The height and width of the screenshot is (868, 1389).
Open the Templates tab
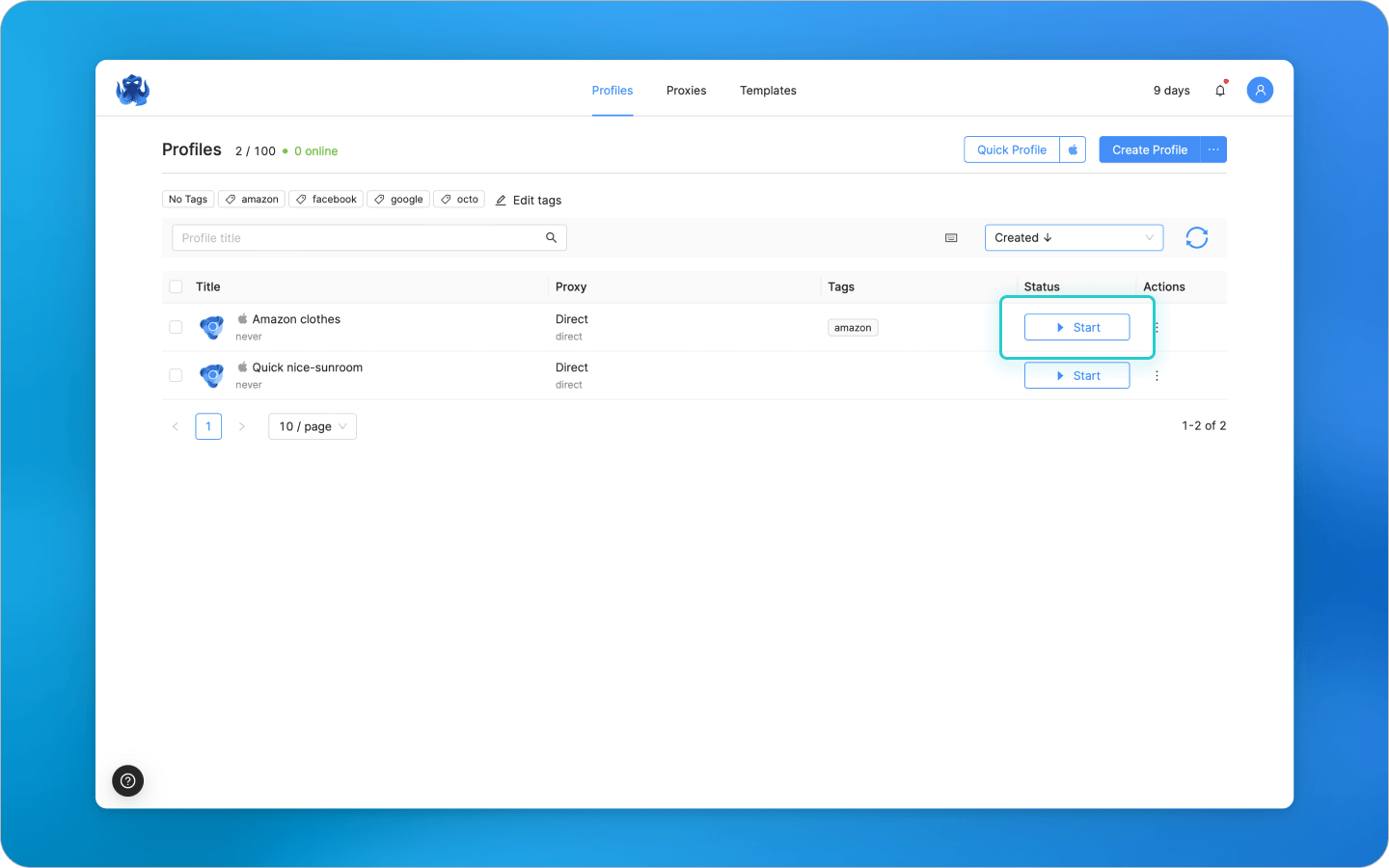coord(768,90)
